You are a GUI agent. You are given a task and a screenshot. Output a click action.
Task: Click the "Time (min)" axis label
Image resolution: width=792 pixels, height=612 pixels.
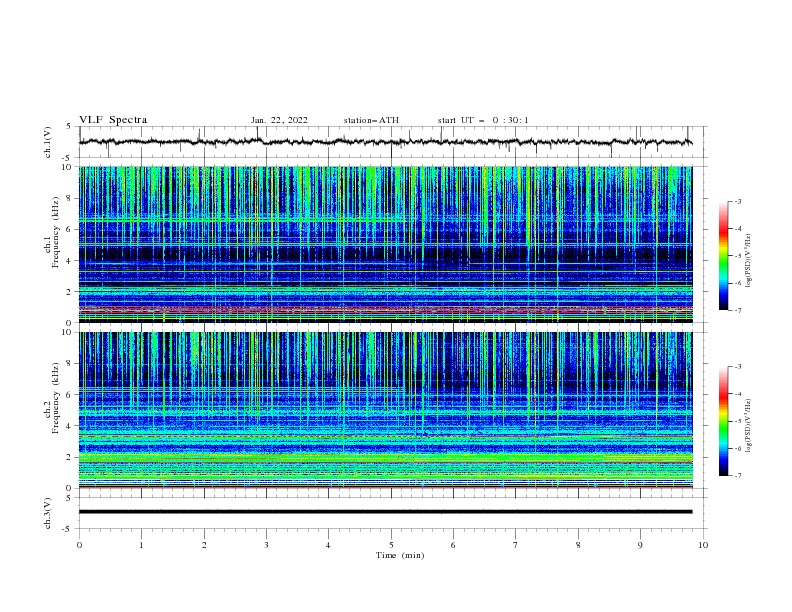[400, 555]
